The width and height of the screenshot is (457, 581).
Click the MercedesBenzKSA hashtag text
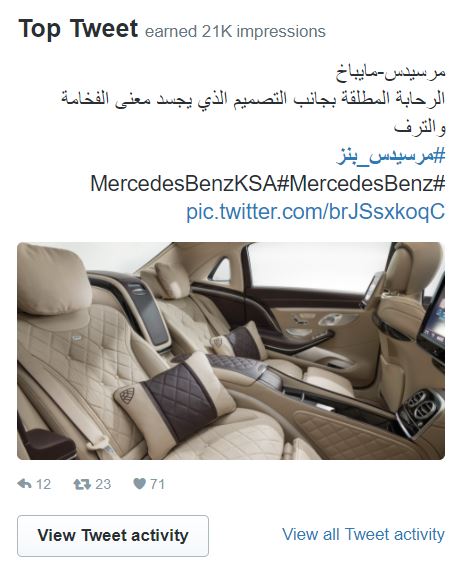pos(189,183)
